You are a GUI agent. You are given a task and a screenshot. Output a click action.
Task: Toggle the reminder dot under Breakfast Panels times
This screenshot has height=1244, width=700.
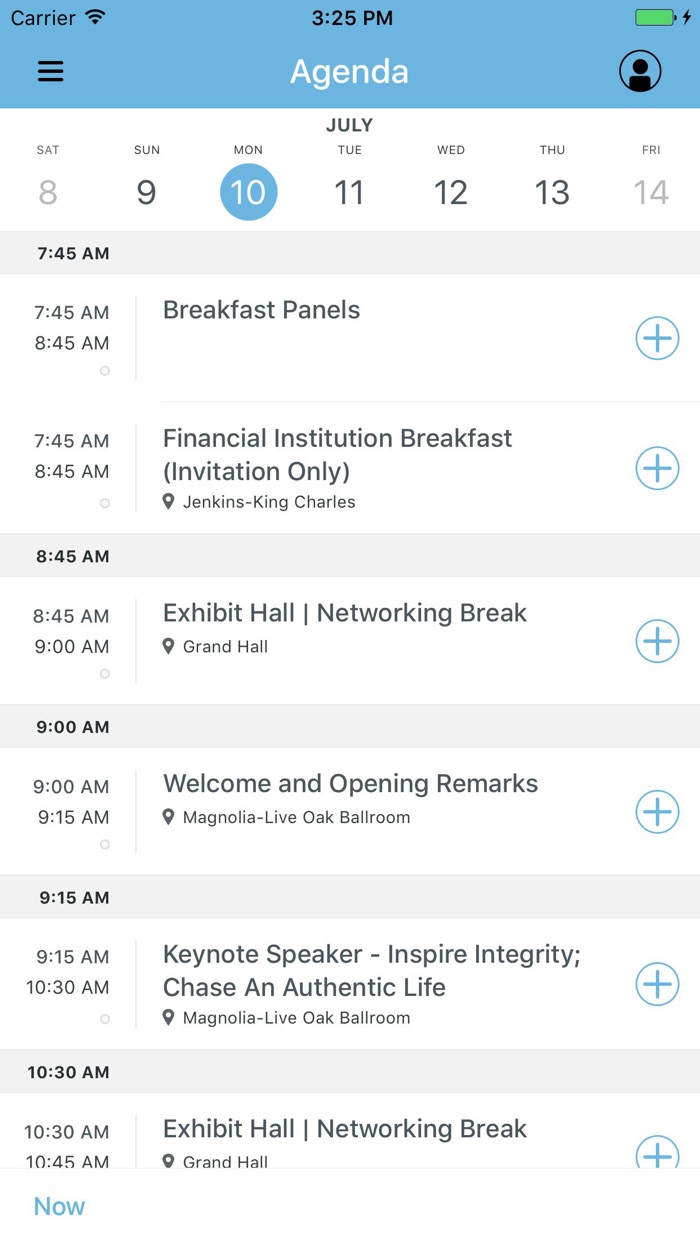point(104,371)
